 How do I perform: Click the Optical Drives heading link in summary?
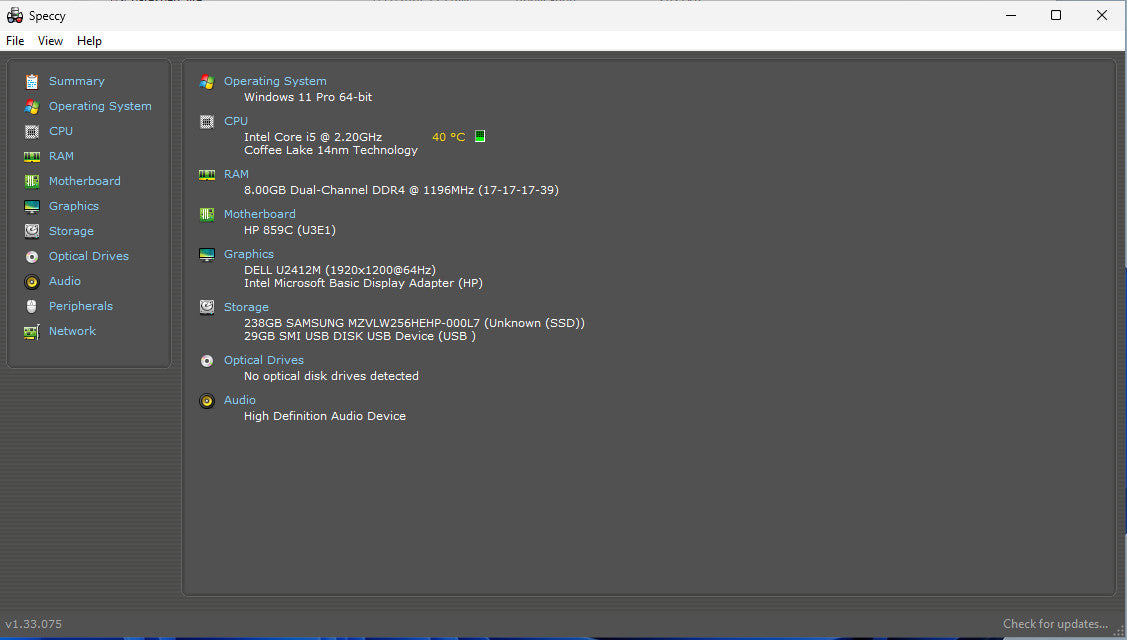tap(264, 360)
